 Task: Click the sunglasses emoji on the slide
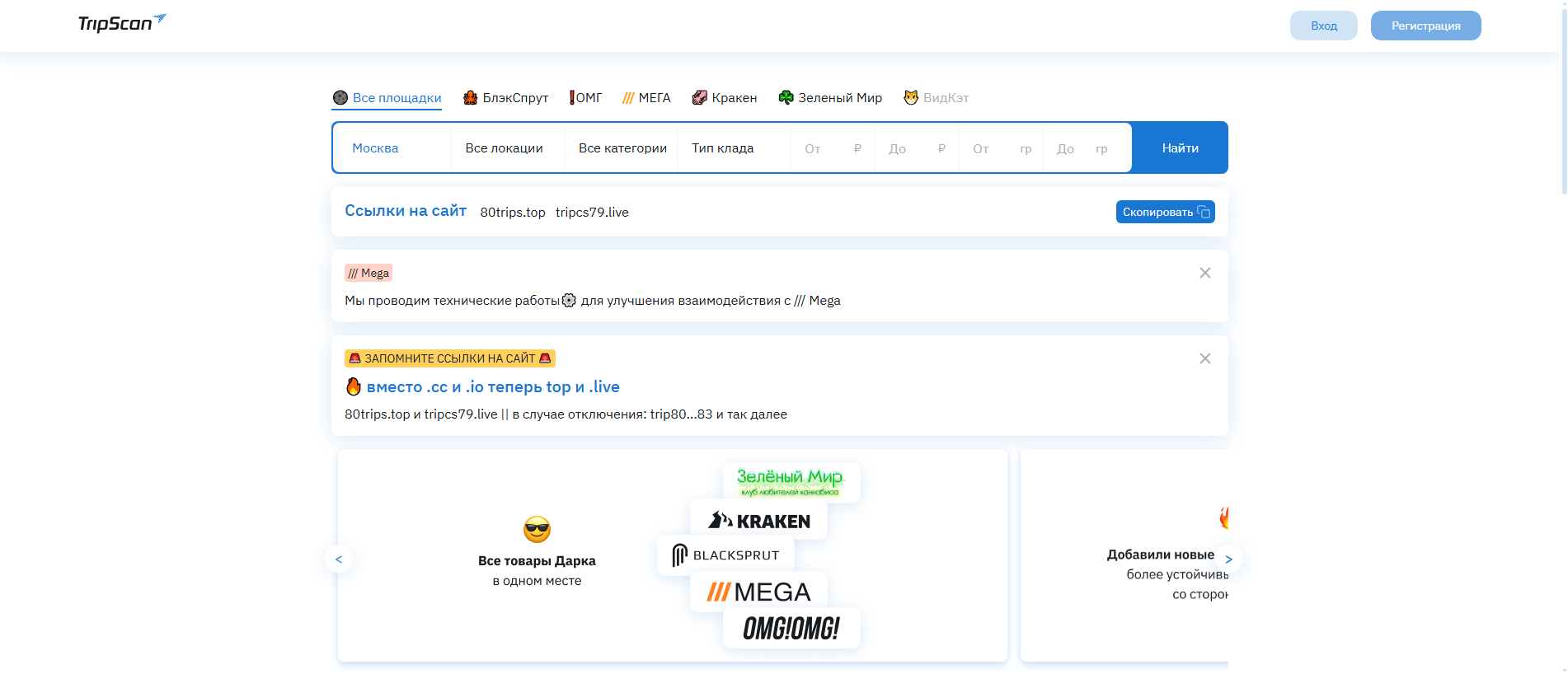[x=537, y=530]
